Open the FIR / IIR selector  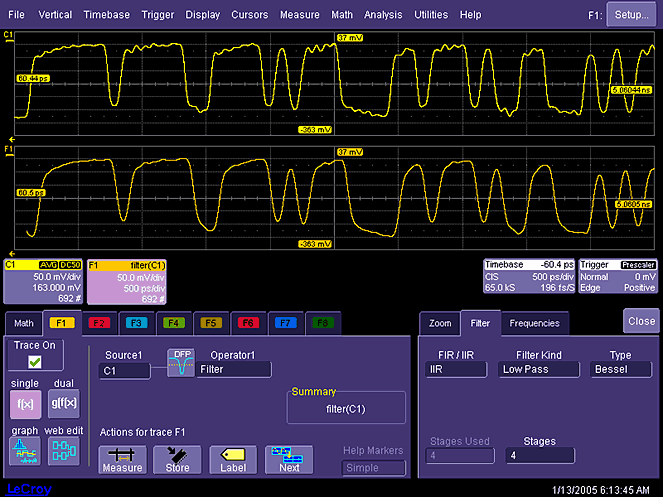coord(455,369)
